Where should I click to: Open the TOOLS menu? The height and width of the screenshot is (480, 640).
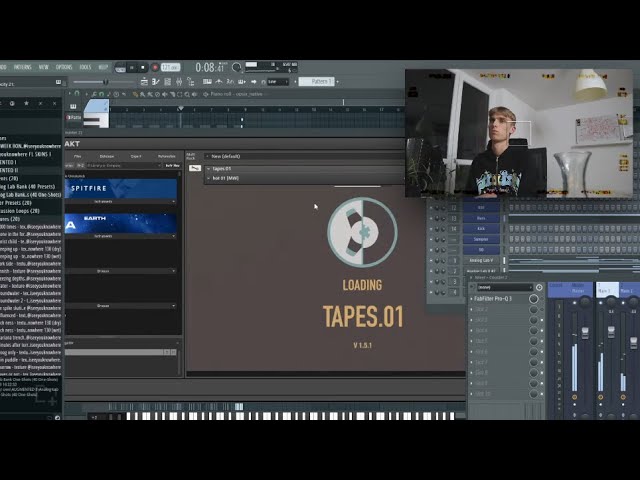click(85, 67)
